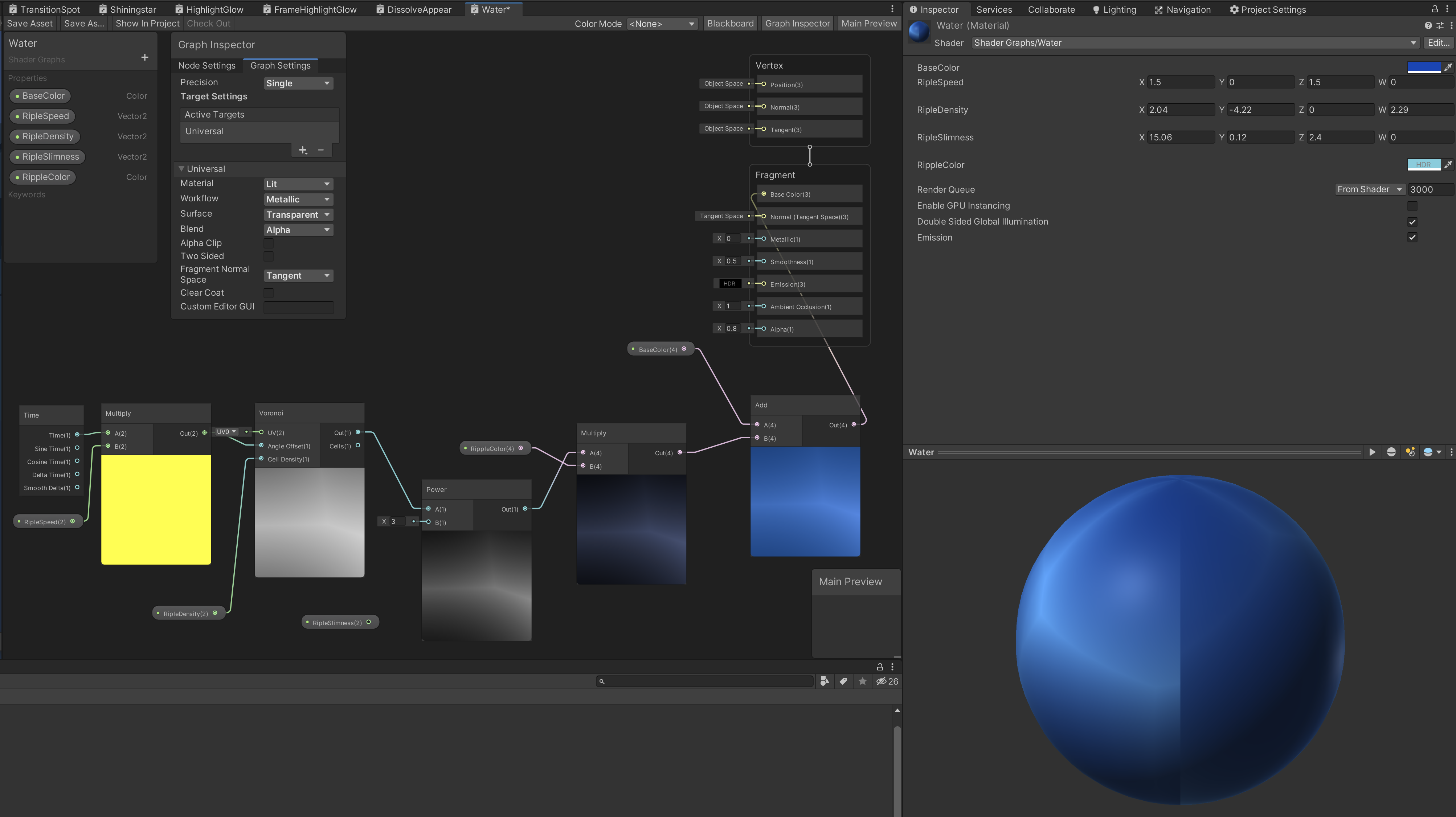This screenshot has height=817, width=1456.
Task: Open the Color Mode dropdown
Action: click(662, 24)
